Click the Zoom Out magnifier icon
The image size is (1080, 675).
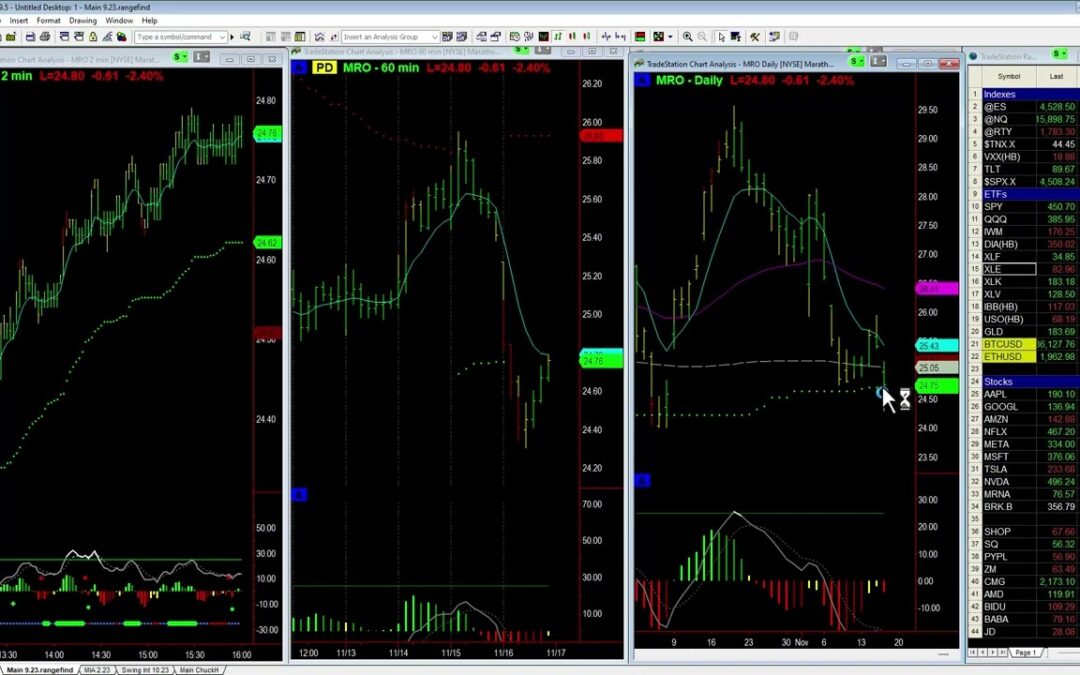(702, 37)
